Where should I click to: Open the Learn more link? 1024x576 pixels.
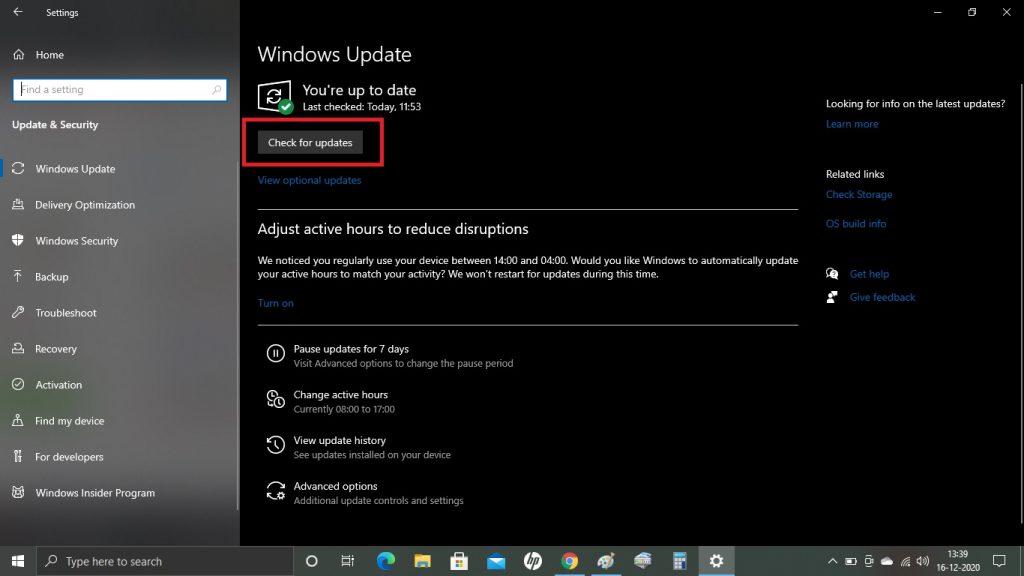[x=852, y=124]
